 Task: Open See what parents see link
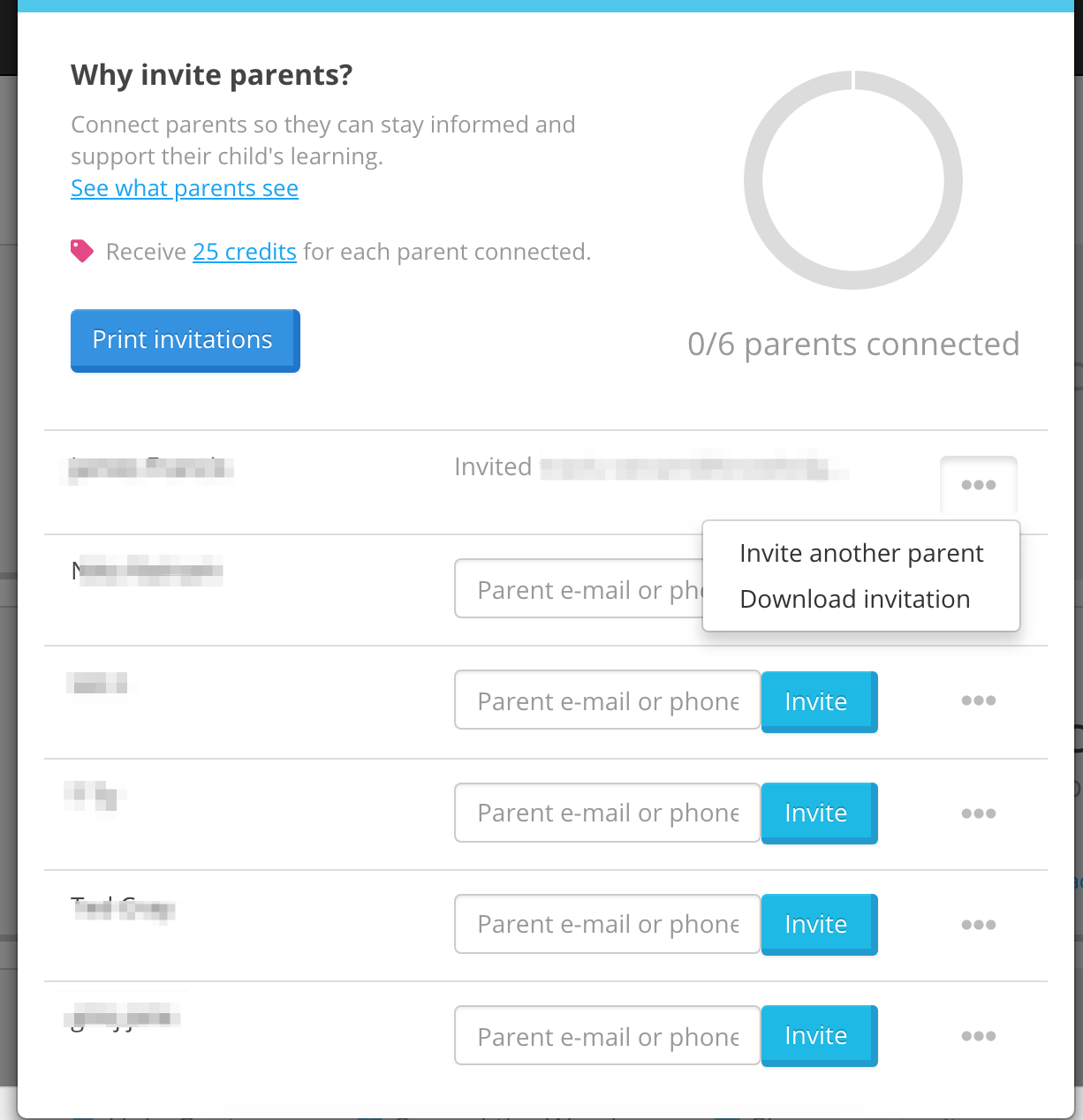185,188
